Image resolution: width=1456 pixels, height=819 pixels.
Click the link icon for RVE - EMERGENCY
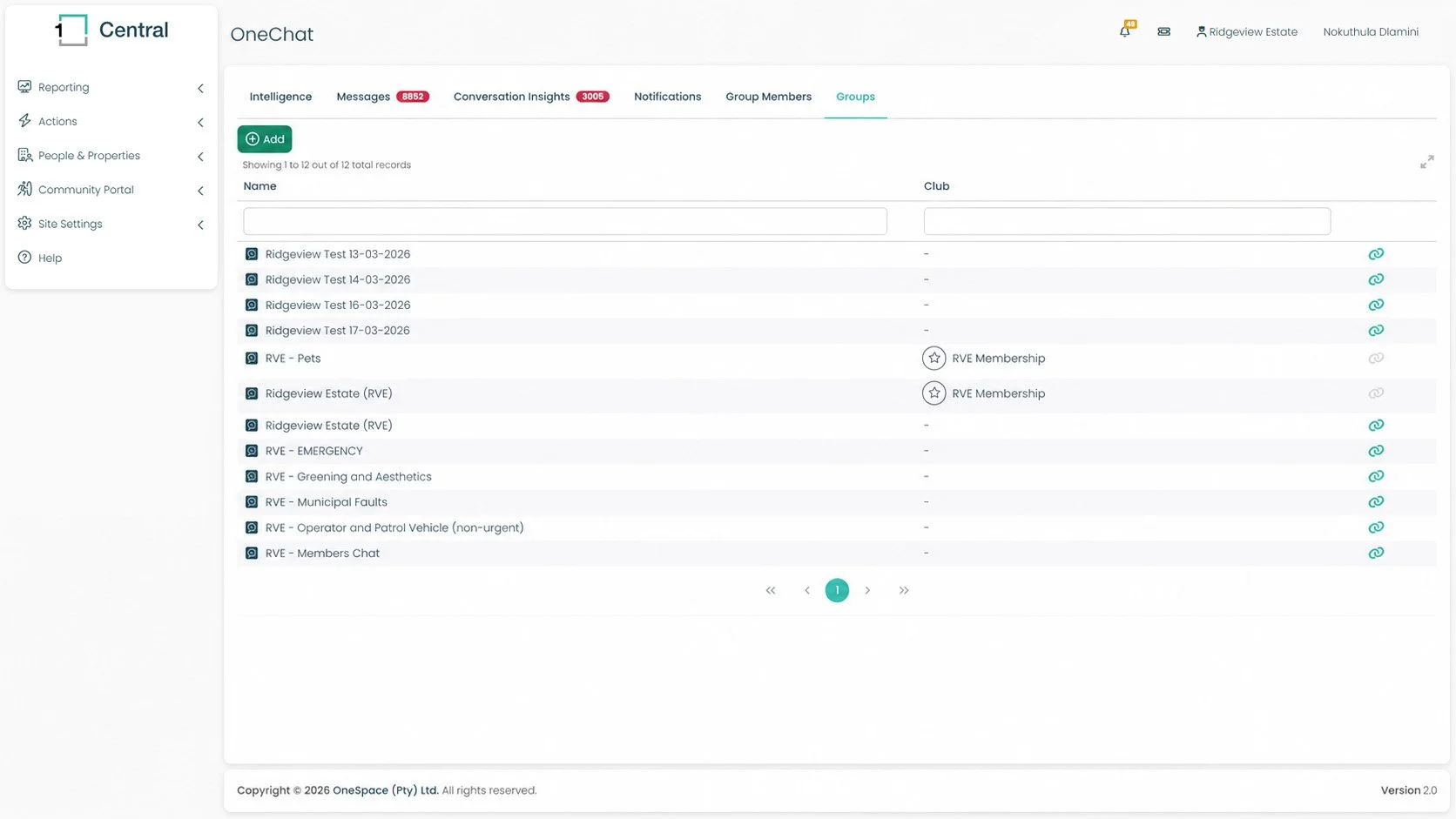1376,451
